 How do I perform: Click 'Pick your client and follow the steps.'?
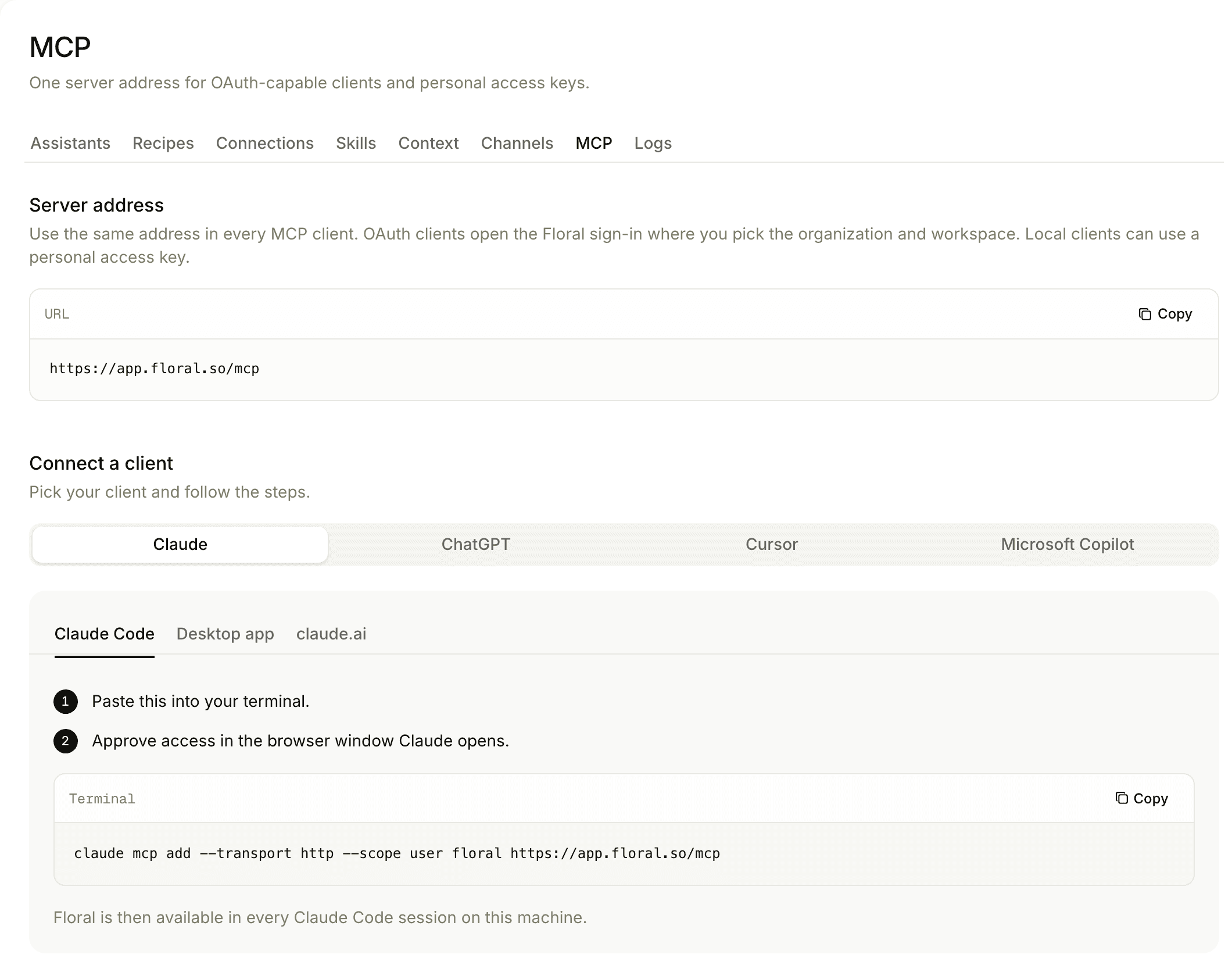click(x=170, y=492)
